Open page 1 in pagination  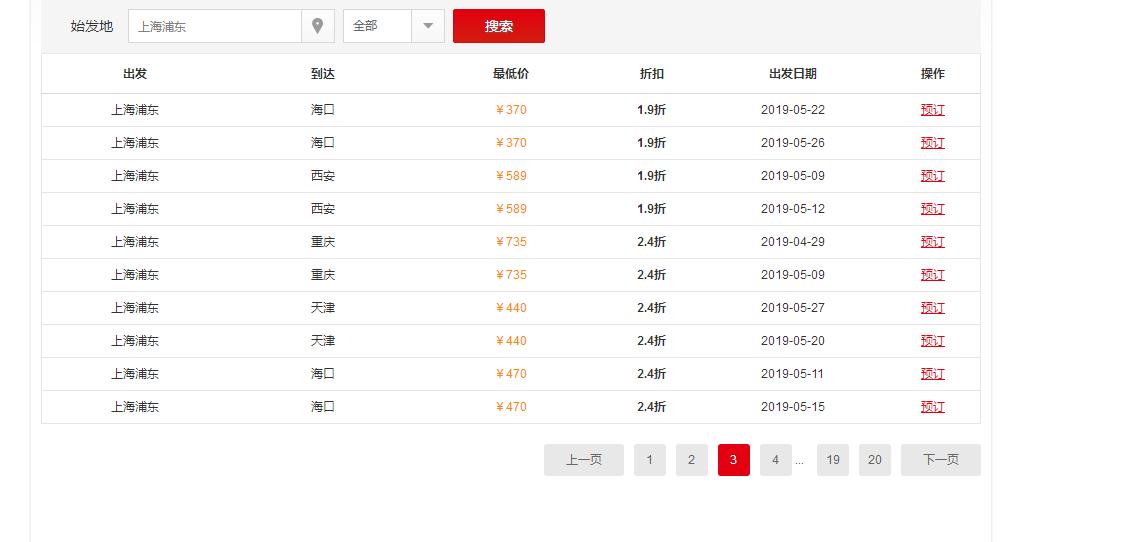[650, 460]
